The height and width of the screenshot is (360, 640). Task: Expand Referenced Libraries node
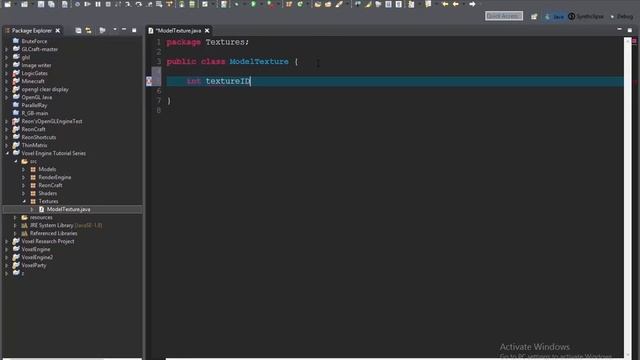(16, 233)
